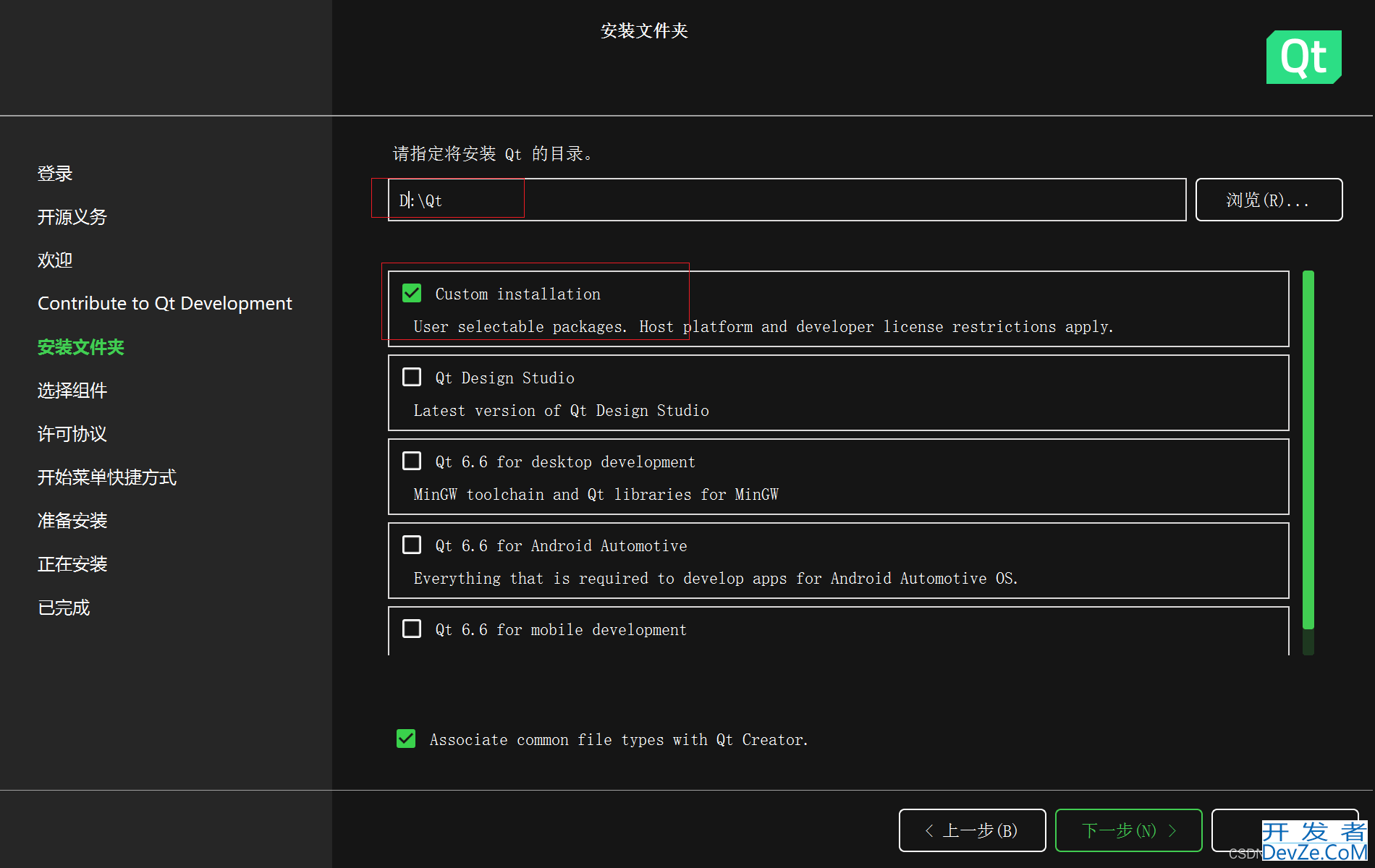Select 选择组件 step in sidebar

72,391
